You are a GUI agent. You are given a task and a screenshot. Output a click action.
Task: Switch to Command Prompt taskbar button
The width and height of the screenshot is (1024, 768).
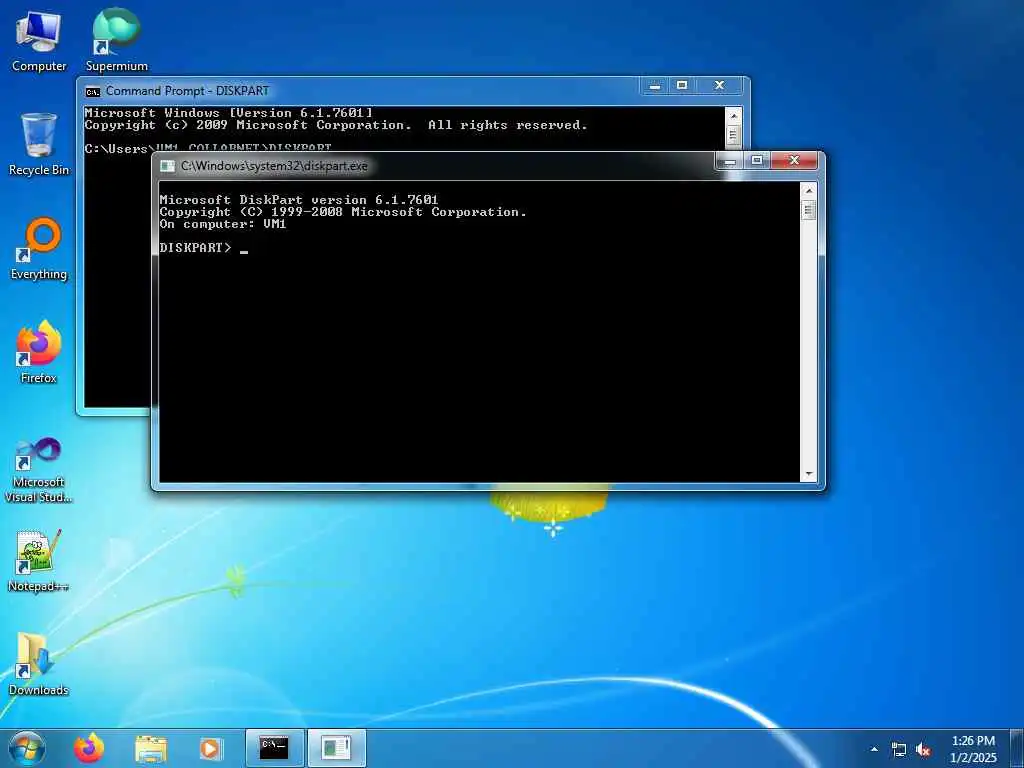click(x=274, y=748)
